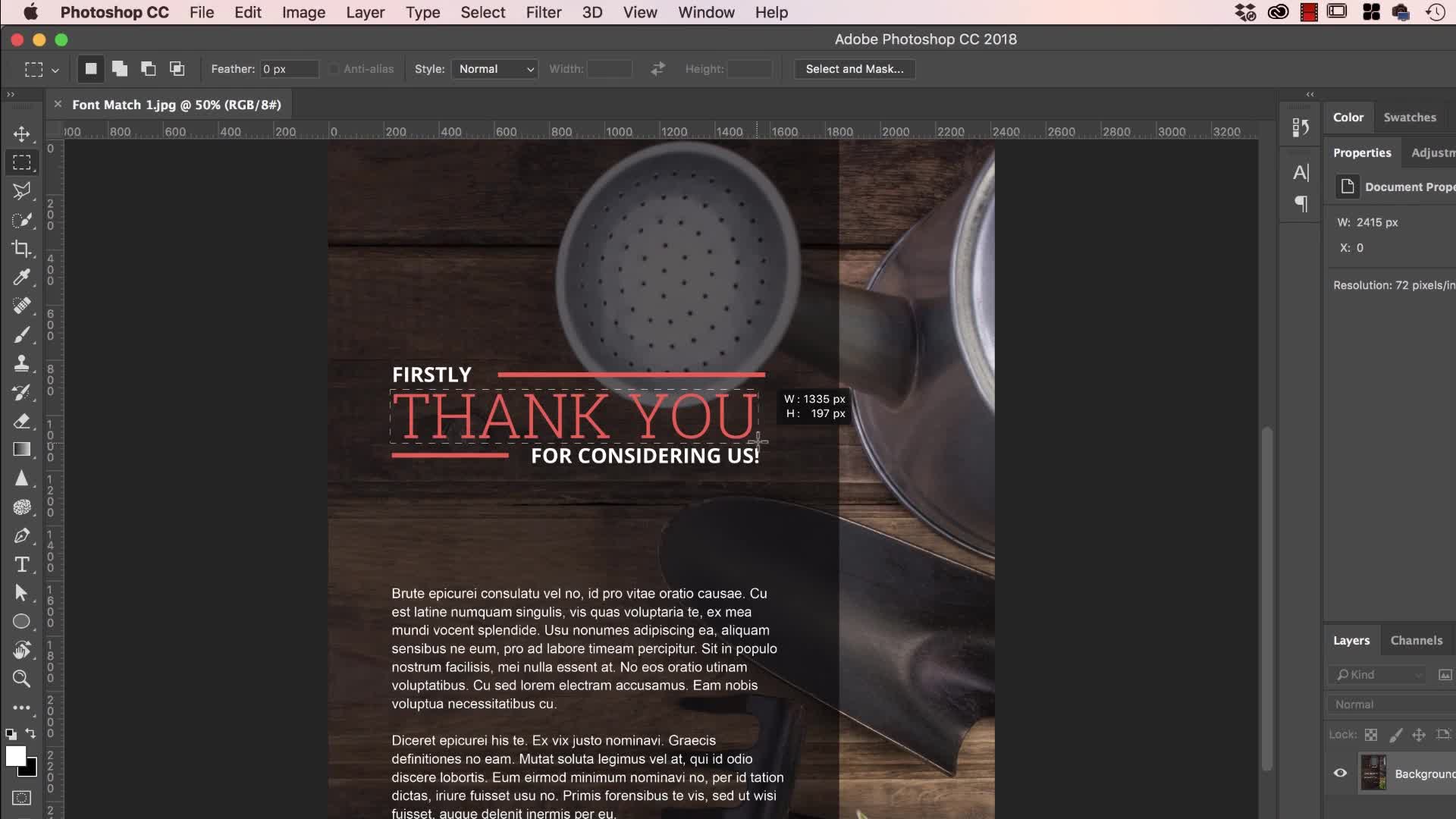Viewport: 1456px width, 819px height.
Task: Reset default foreground and background colors
Action: click(x=11, y=734)
